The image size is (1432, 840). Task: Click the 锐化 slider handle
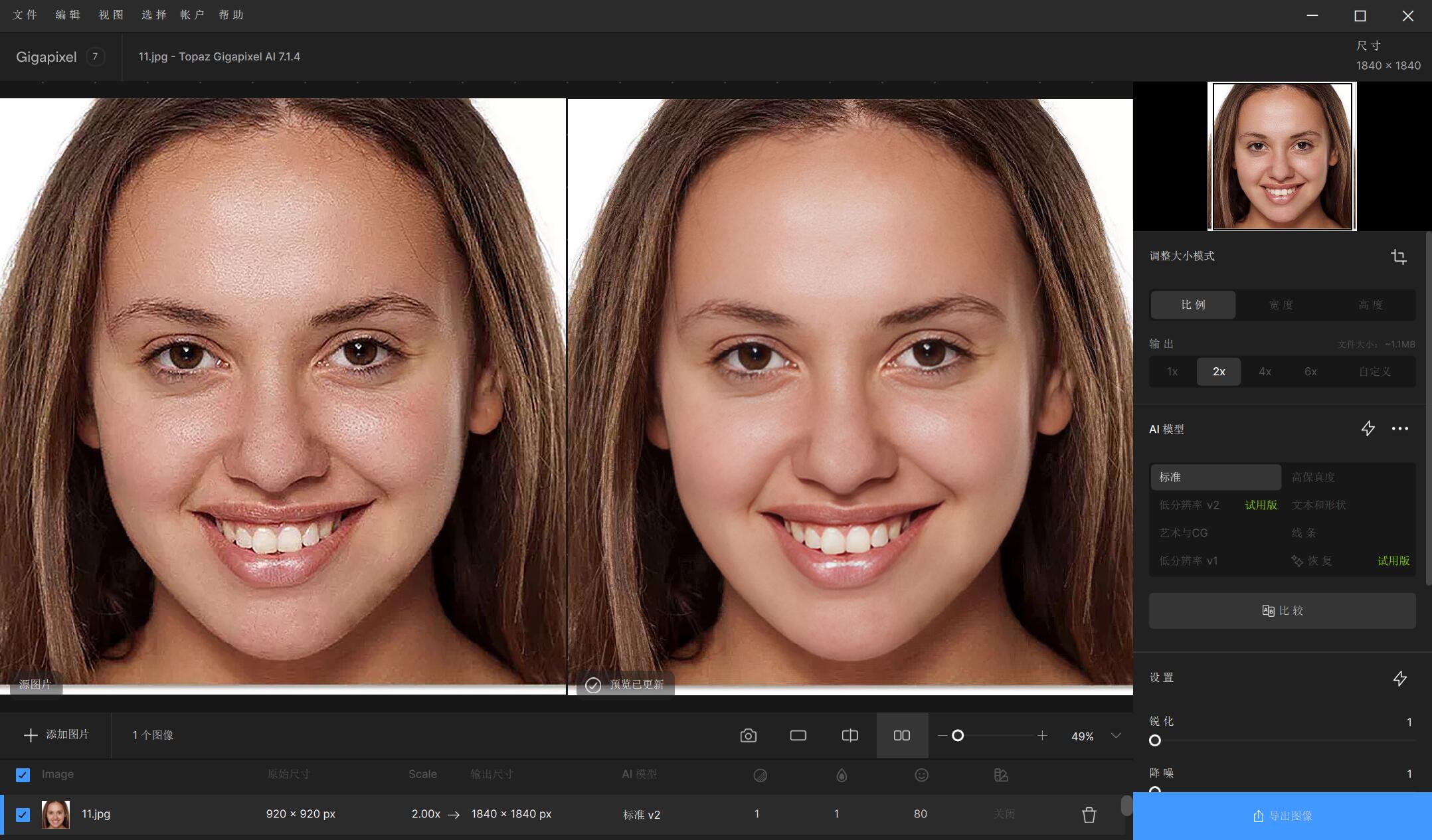[1155, 740]
